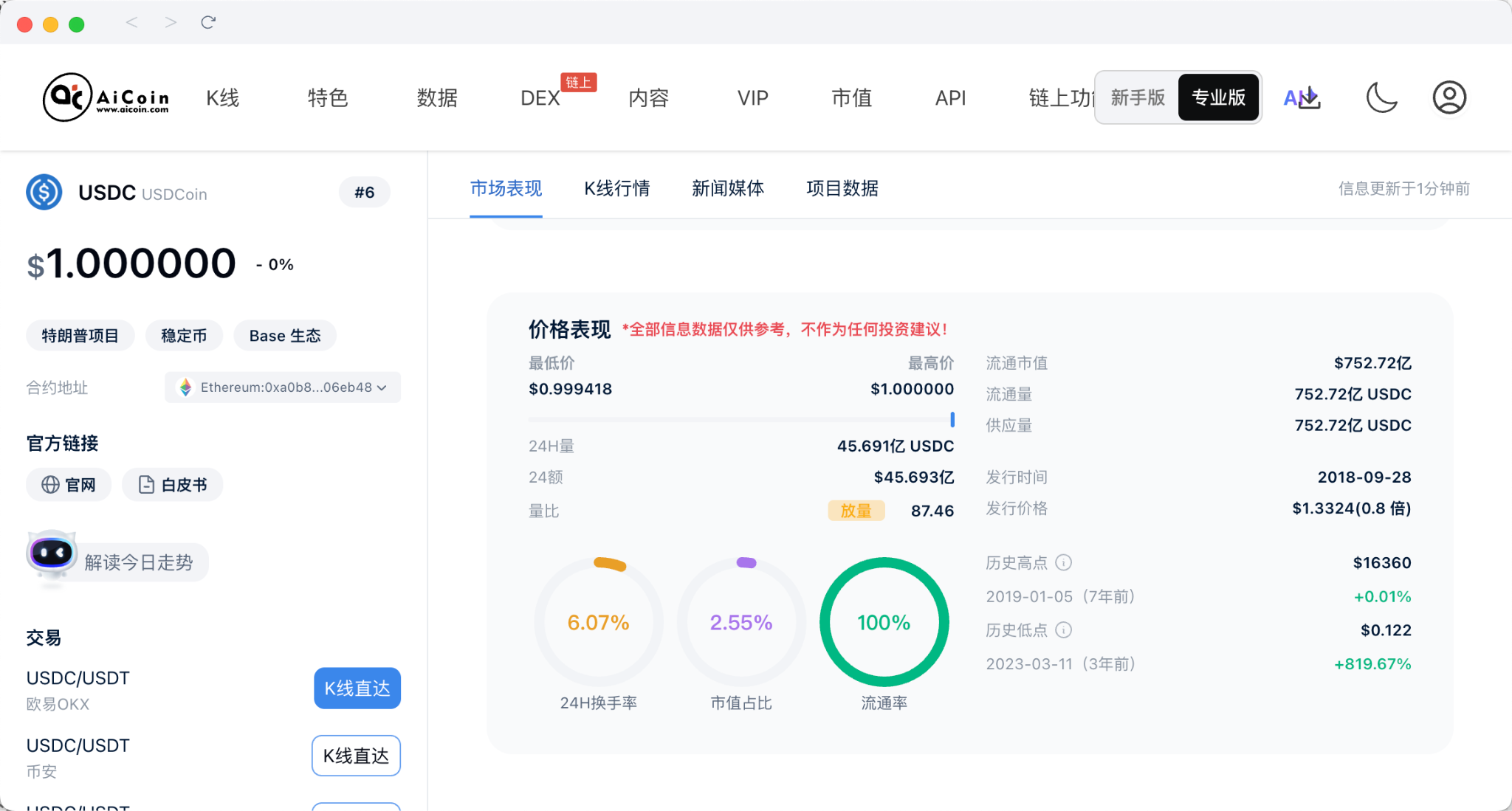1512x811 pixels.
Task: Reload the page with refresh icon
Action: click(x=208, y=23)
